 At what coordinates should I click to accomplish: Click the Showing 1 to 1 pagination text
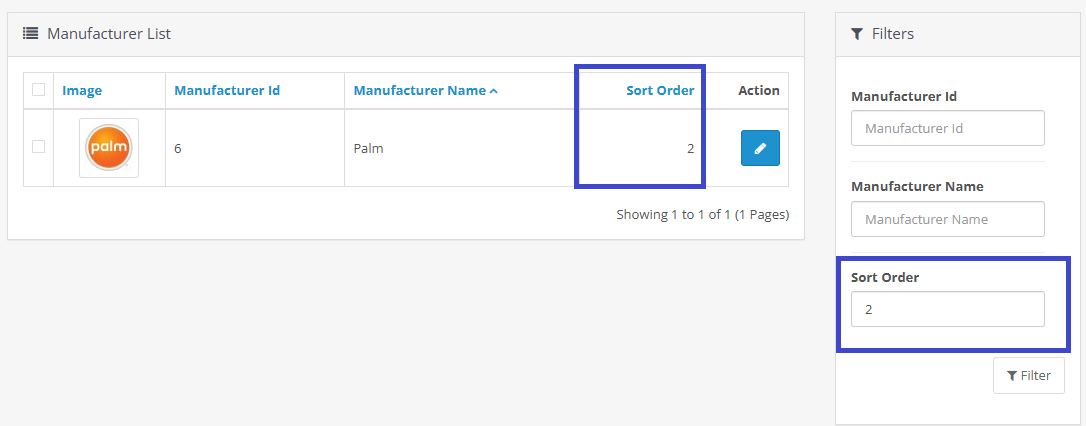coord(702,214)
